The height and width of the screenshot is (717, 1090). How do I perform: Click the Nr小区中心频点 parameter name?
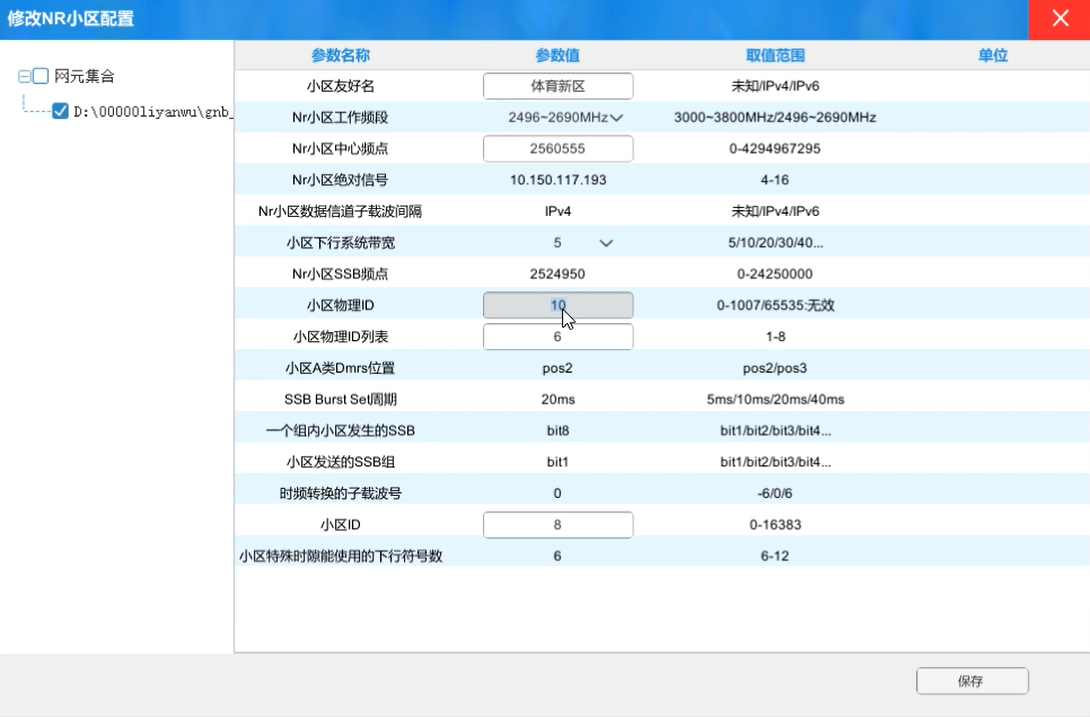click(340, 149)
